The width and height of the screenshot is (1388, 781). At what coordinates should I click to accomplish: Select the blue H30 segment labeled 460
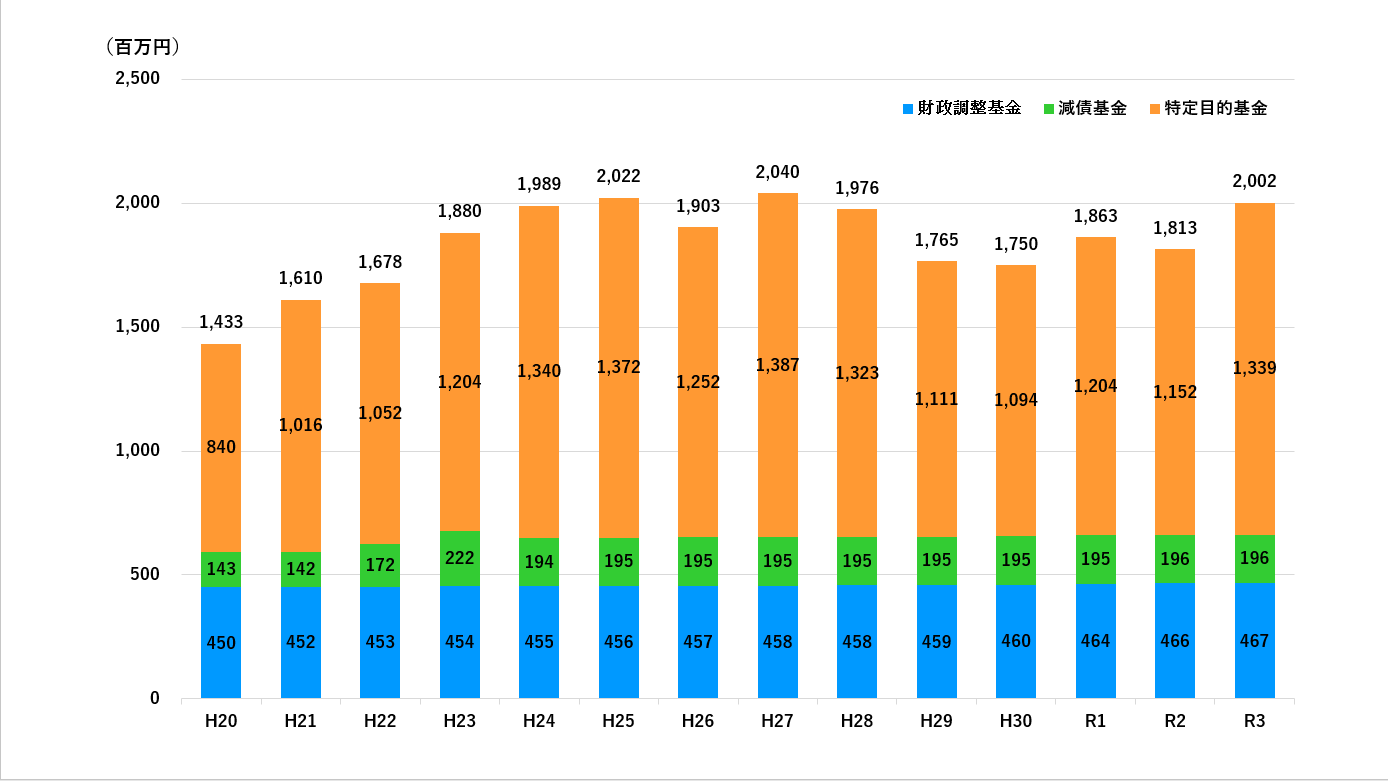tap(1016, 641)
